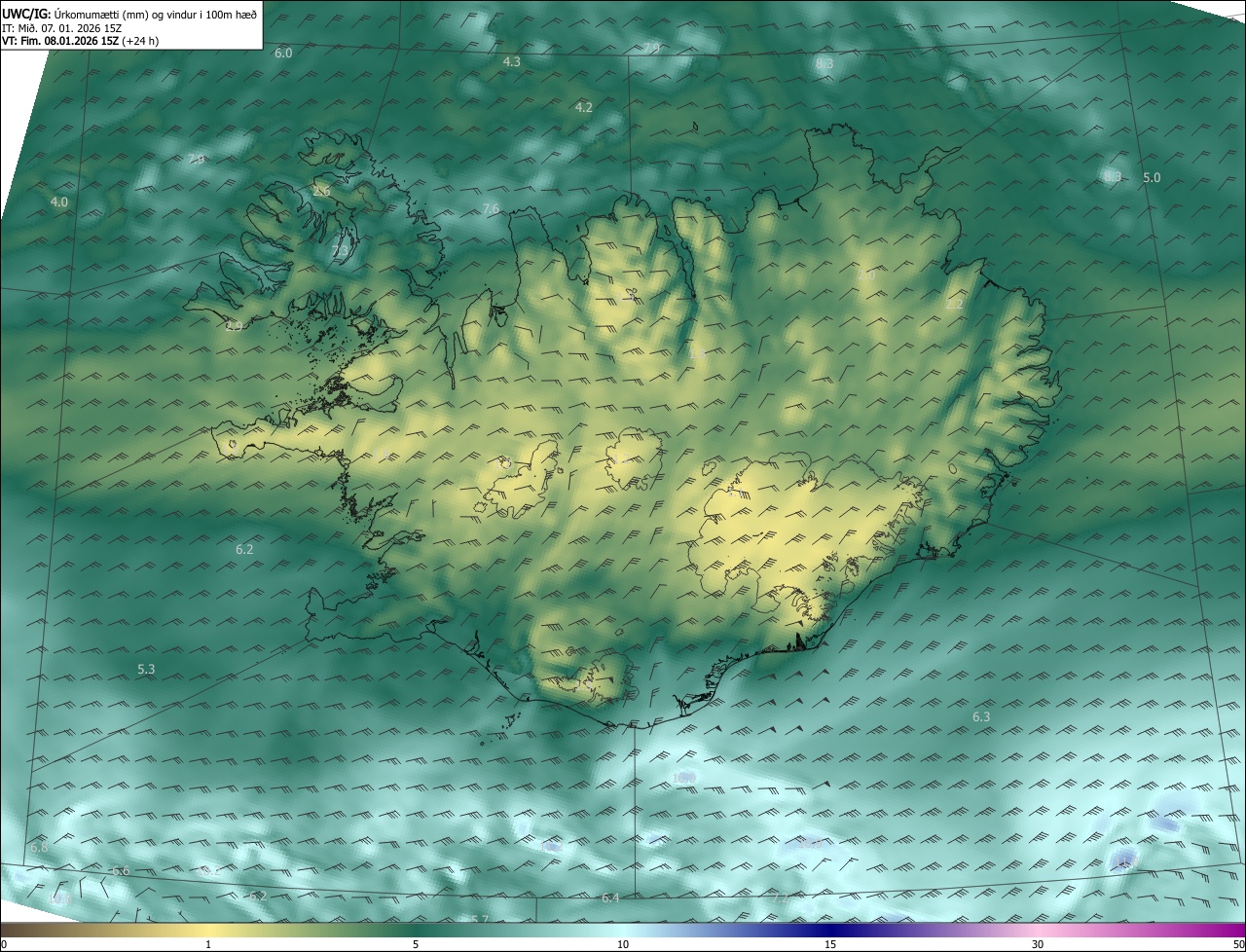
Task: Click the 2.6 value over the Westfjords
Action: coord(321,192)
